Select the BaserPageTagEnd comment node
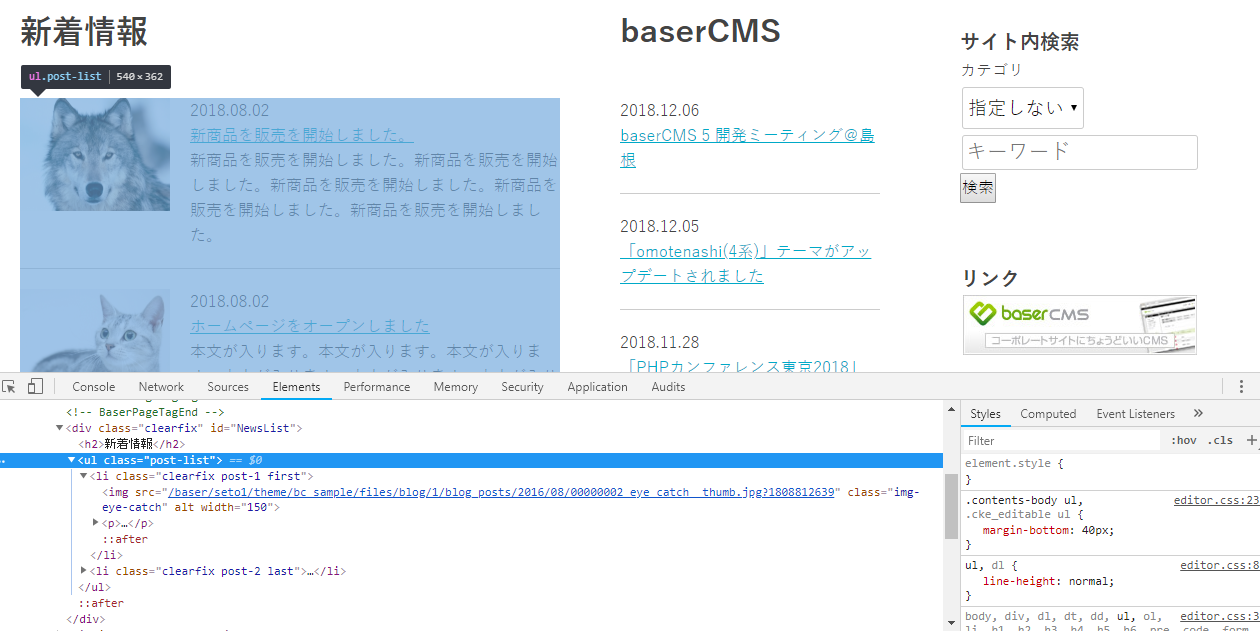 click(x=145, y=412)
